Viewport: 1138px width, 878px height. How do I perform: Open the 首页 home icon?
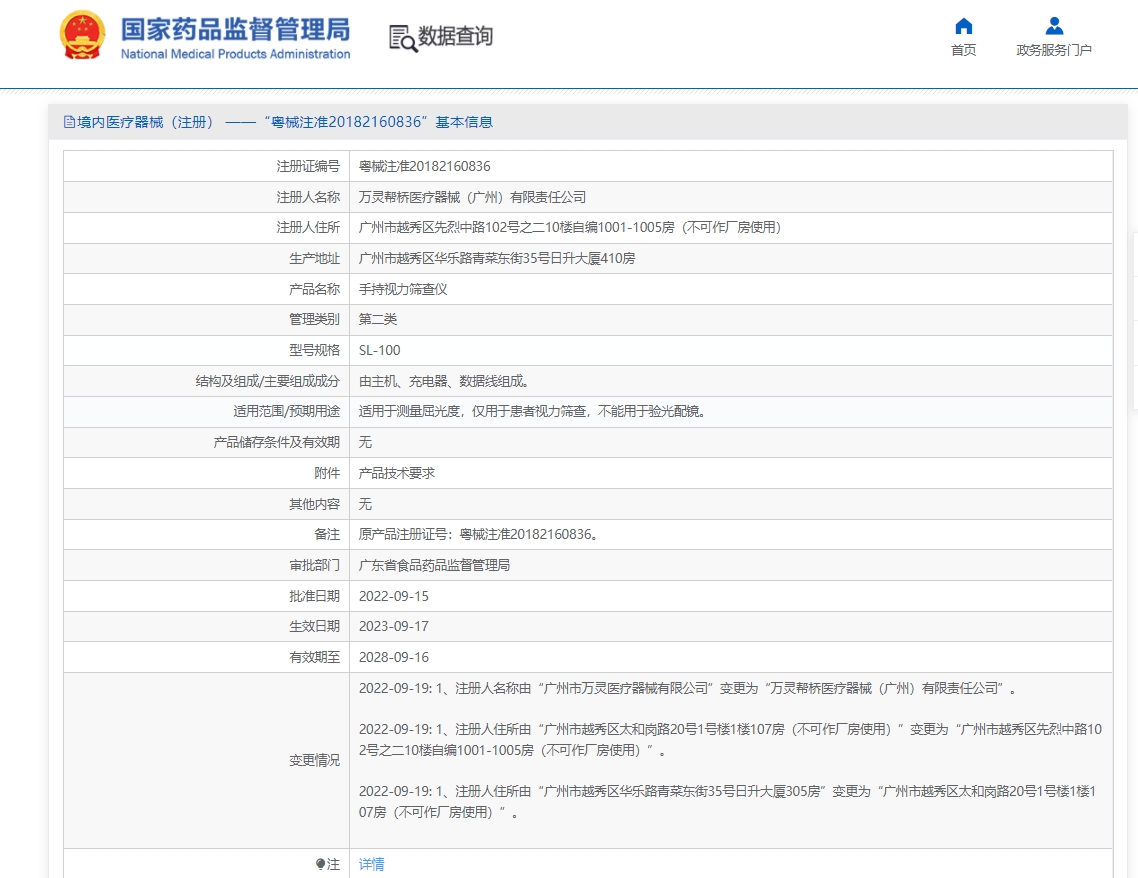point(963,27)
